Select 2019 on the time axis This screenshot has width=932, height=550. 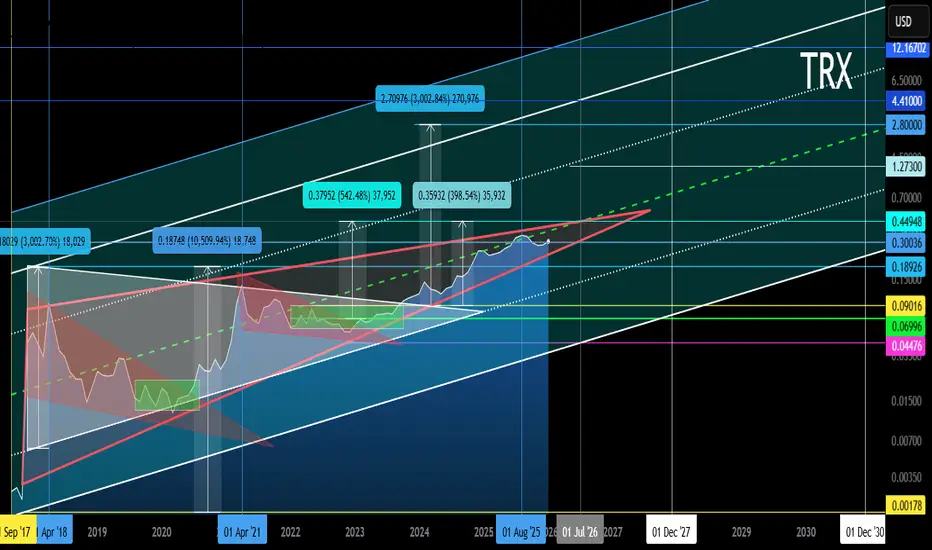click(x=97, y=532)
